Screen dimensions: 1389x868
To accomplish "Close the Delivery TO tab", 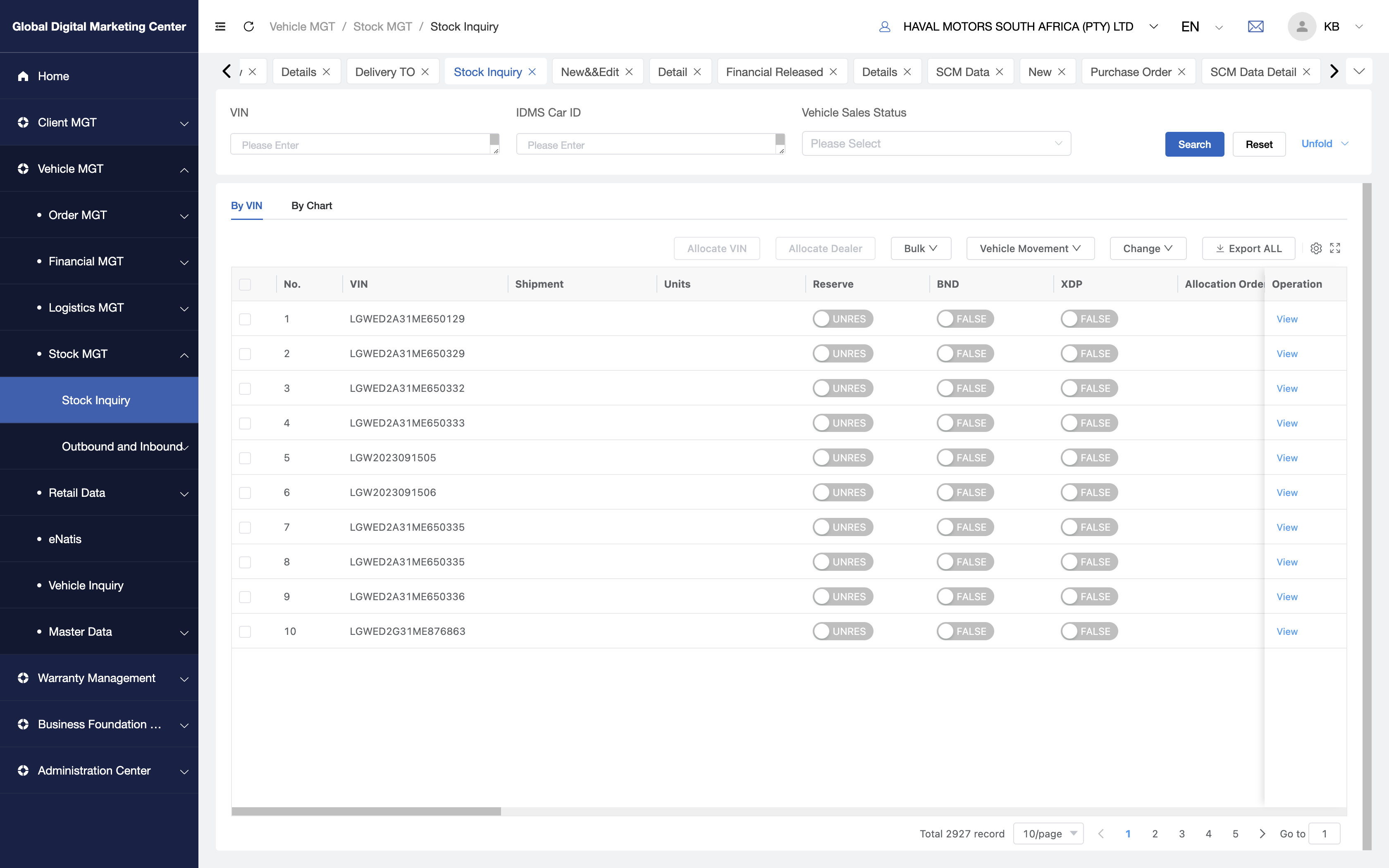I will click(x=425, y=72).
